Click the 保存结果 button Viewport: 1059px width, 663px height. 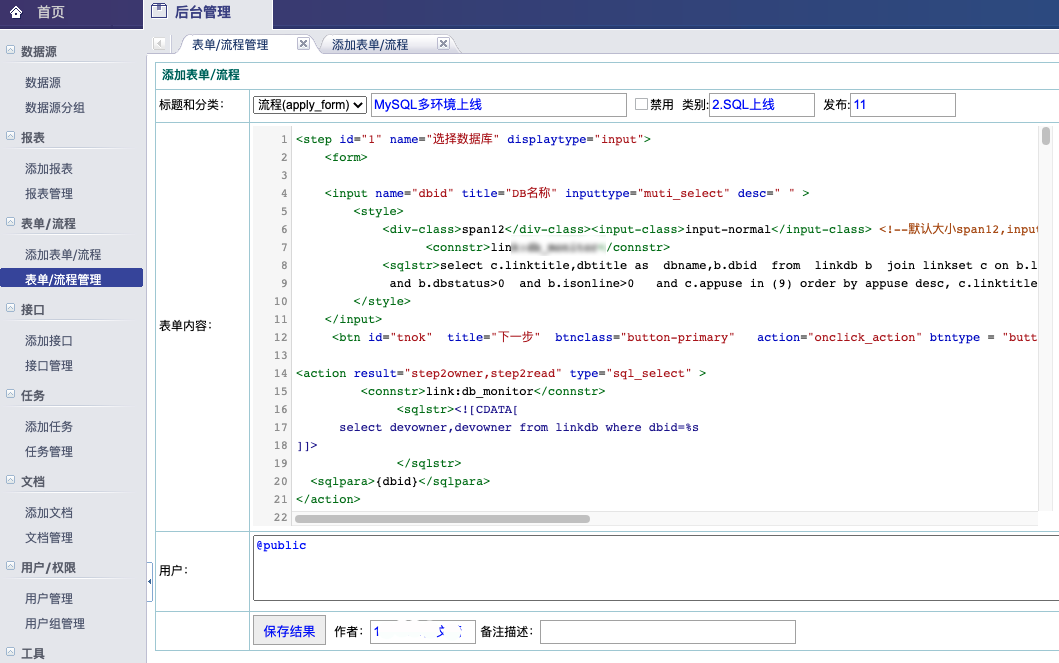(x=289, y=631)
